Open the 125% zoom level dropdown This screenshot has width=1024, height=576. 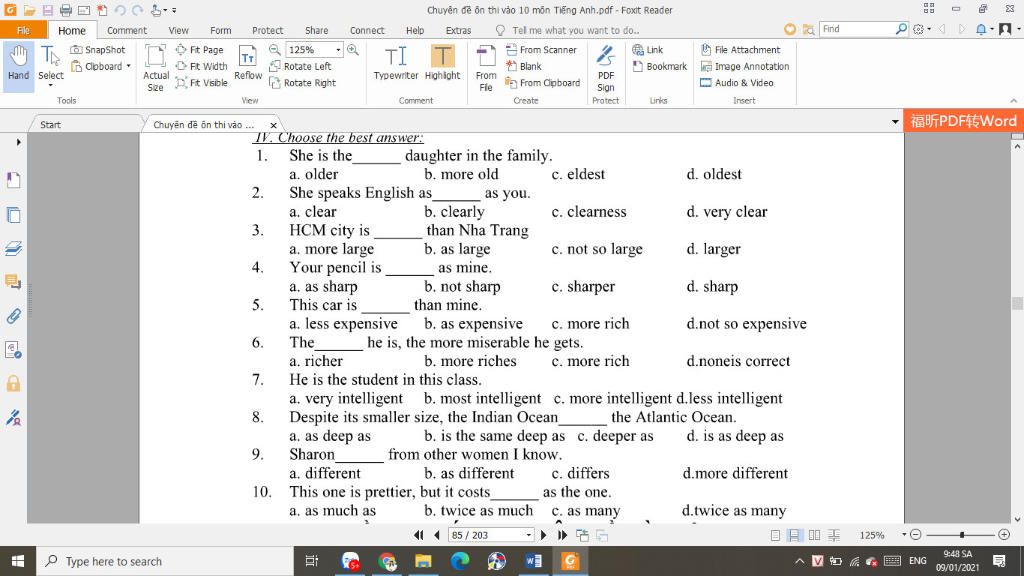point(338,50)
